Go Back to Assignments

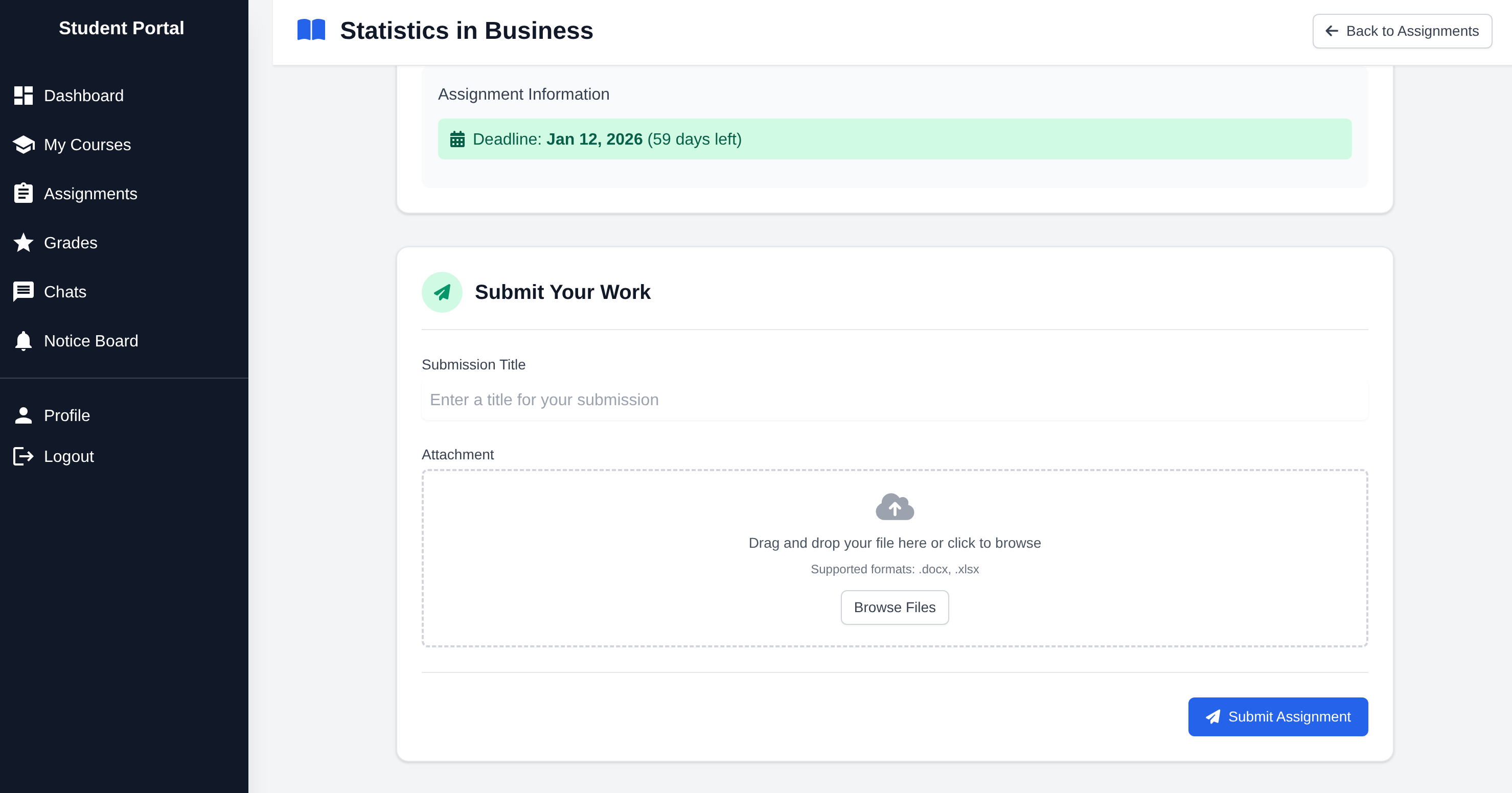point(1402,31)
